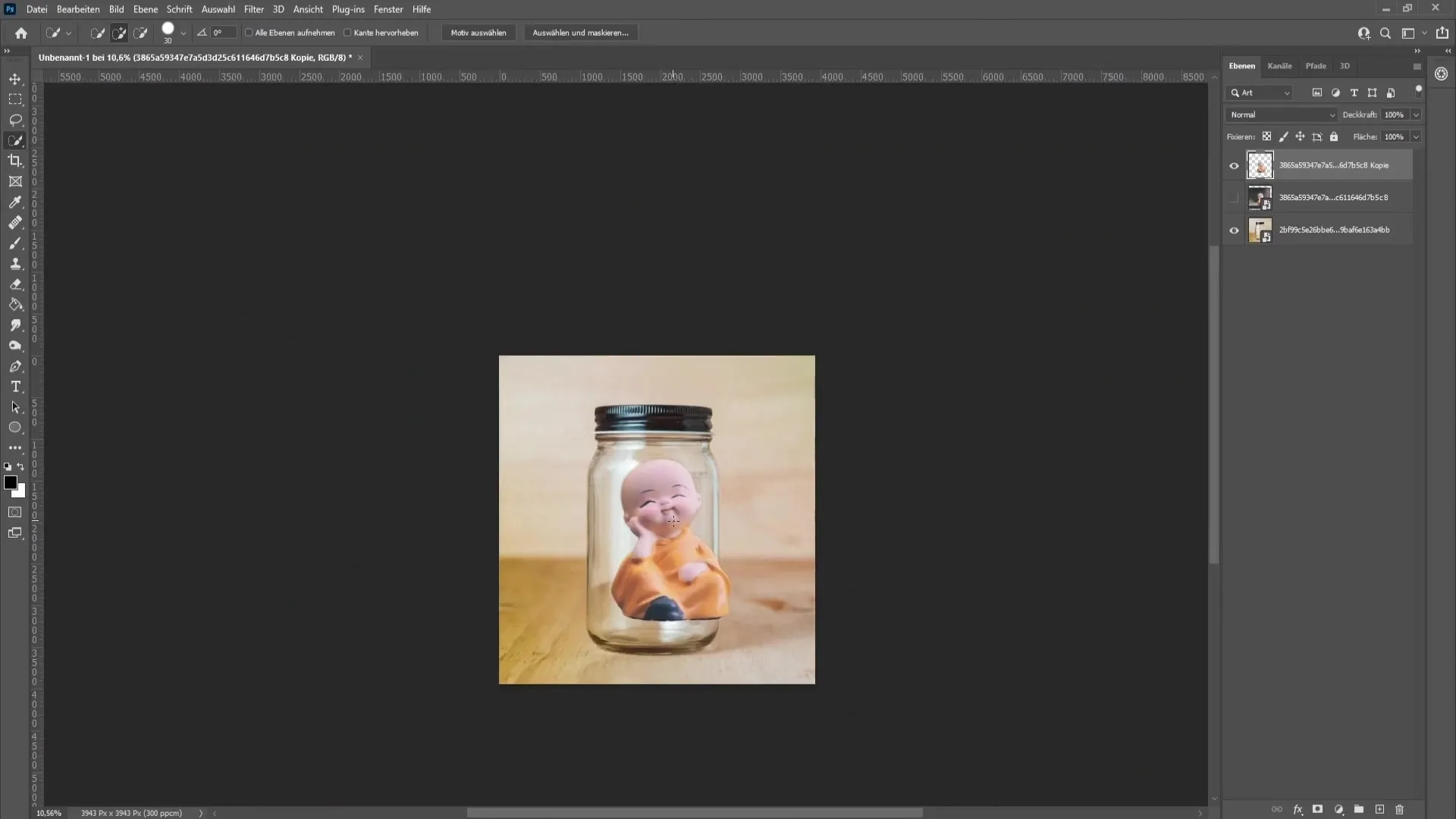Select the Paint Bucket tool
1456x819 pixels.
(15, 304)
